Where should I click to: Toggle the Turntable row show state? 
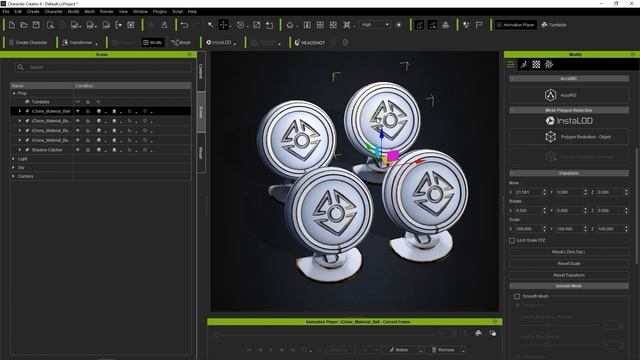point(78,102)
